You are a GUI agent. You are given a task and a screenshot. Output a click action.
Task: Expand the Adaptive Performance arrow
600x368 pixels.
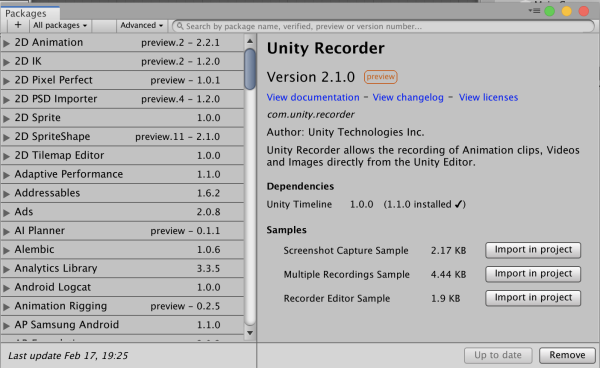(x=6, y=175)
